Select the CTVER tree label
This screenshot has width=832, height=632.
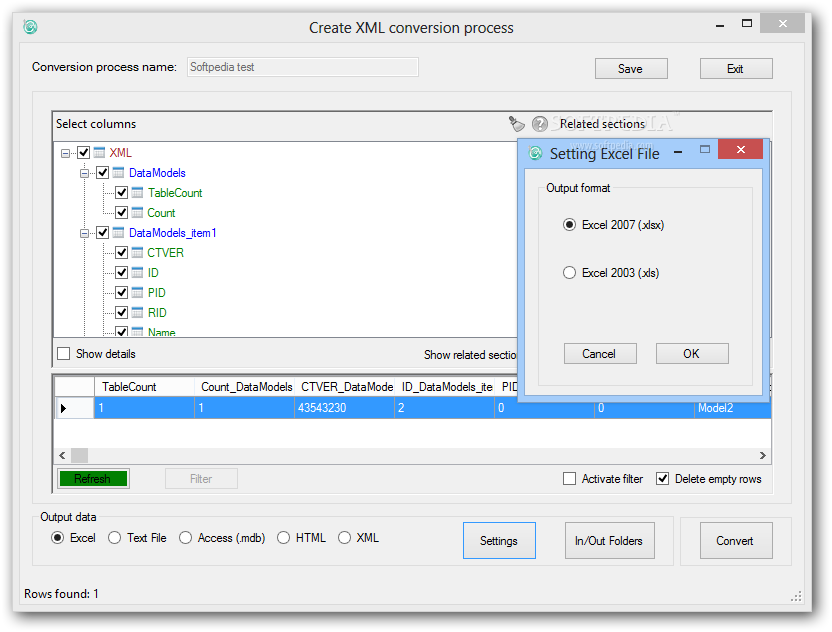[x=166, y=253]
